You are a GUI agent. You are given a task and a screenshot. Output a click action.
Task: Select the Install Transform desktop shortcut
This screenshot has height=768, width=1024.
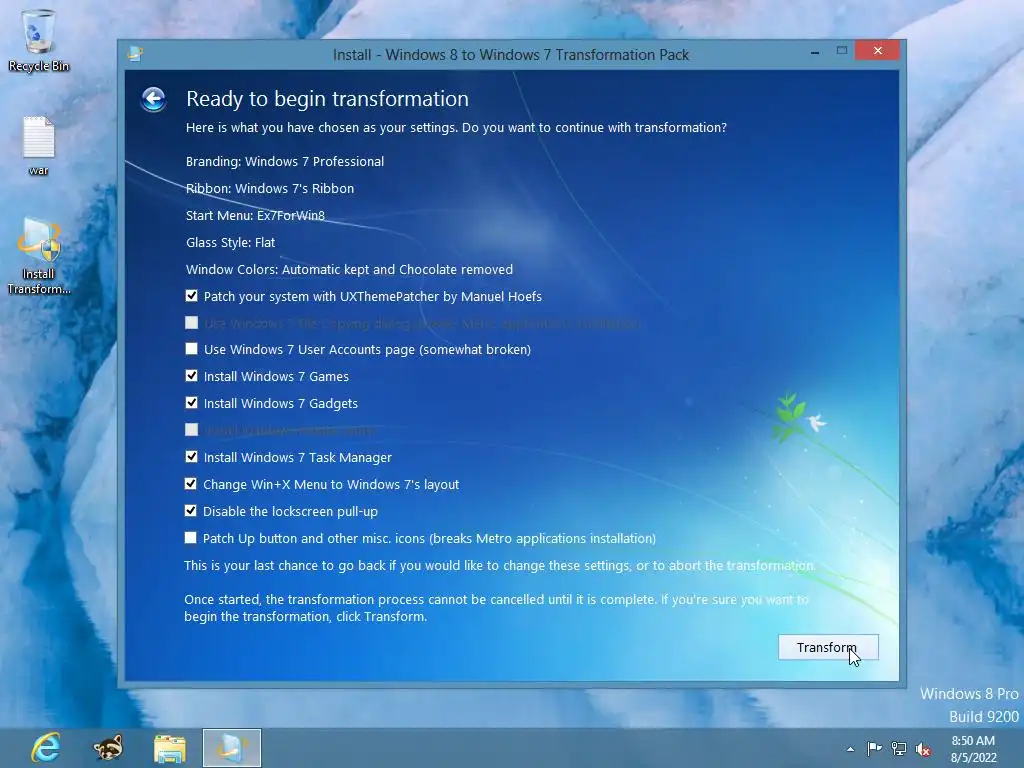pyautogui.click(x=39, y=257)
